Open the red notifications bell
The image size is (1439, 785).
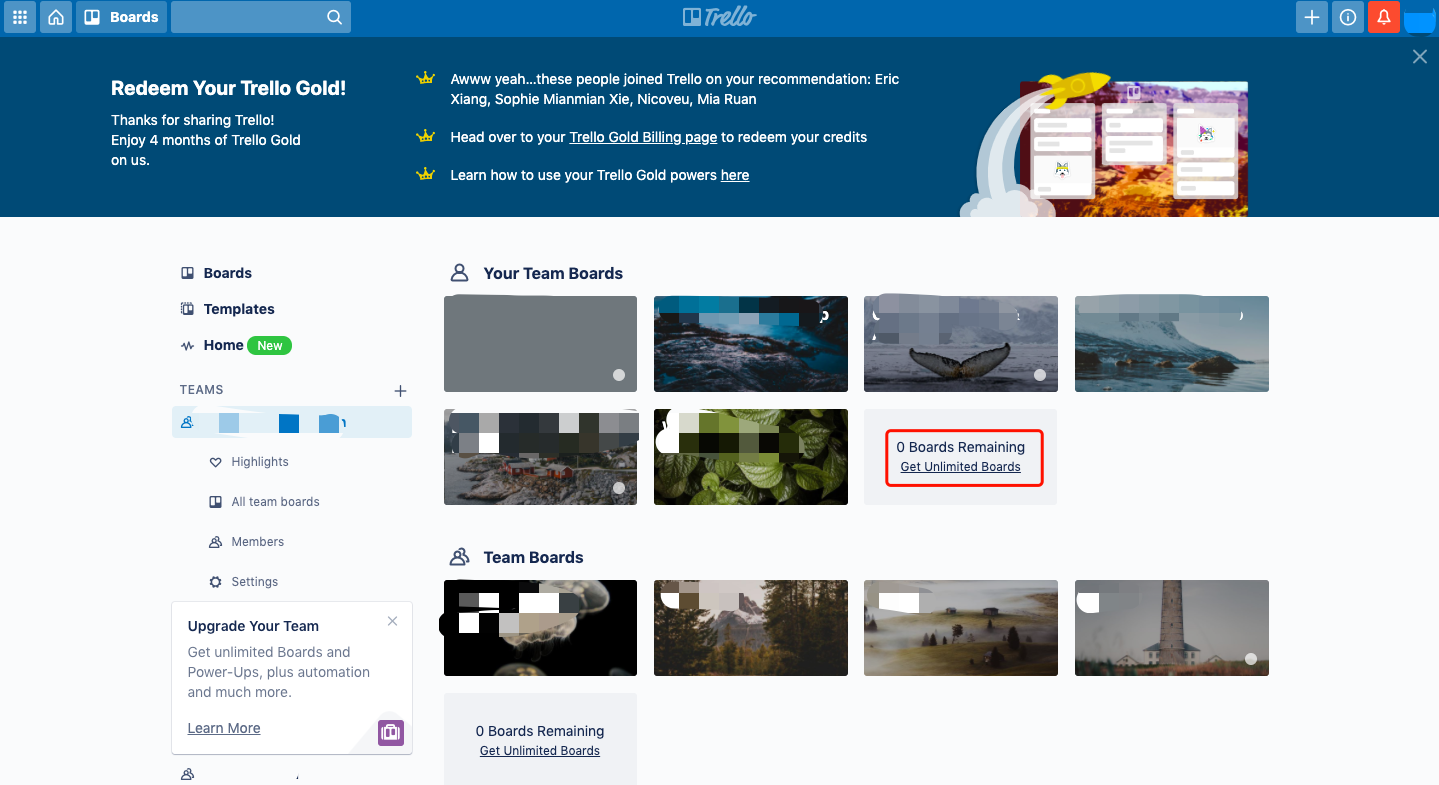tap(1384, 17)
